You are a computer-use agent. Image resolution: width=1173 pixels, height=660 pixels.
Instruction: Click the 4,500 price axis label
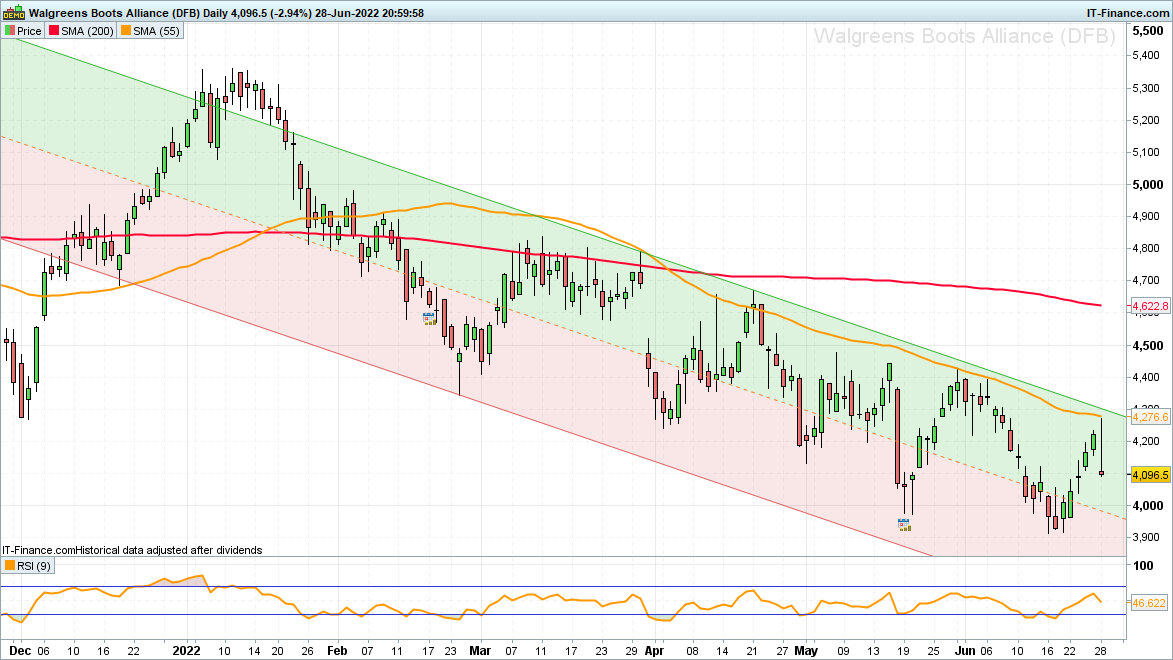coord(1148,346)
